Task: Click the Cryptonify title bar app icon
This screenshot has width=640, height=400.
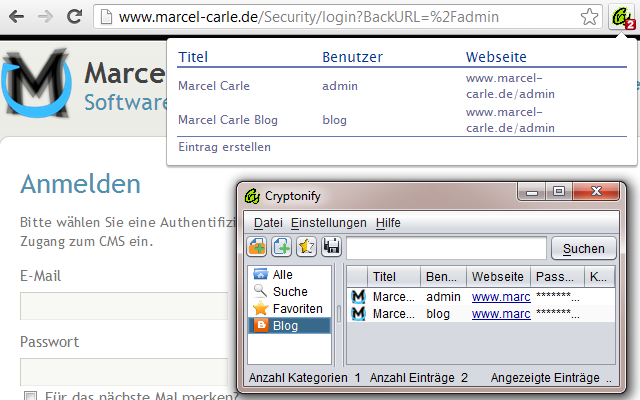Action: click(x=252, y=196)
